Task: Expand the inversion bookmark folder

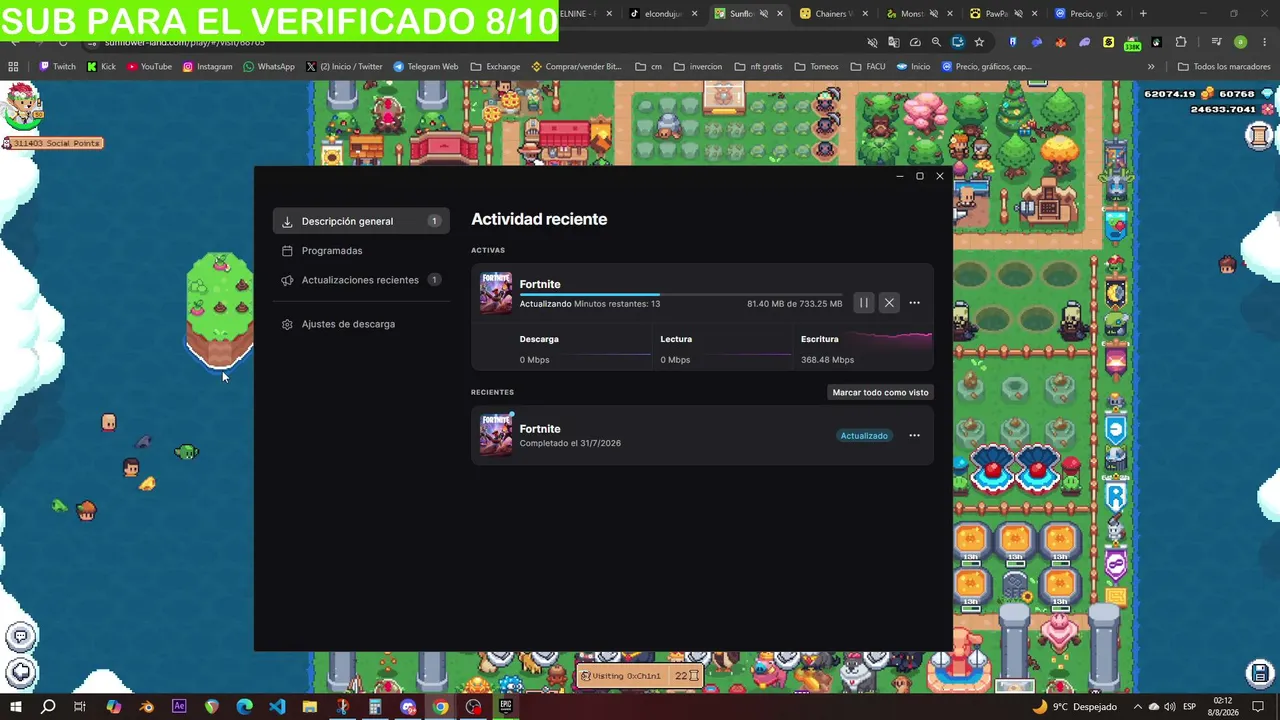Action: (x=698, y=67)
